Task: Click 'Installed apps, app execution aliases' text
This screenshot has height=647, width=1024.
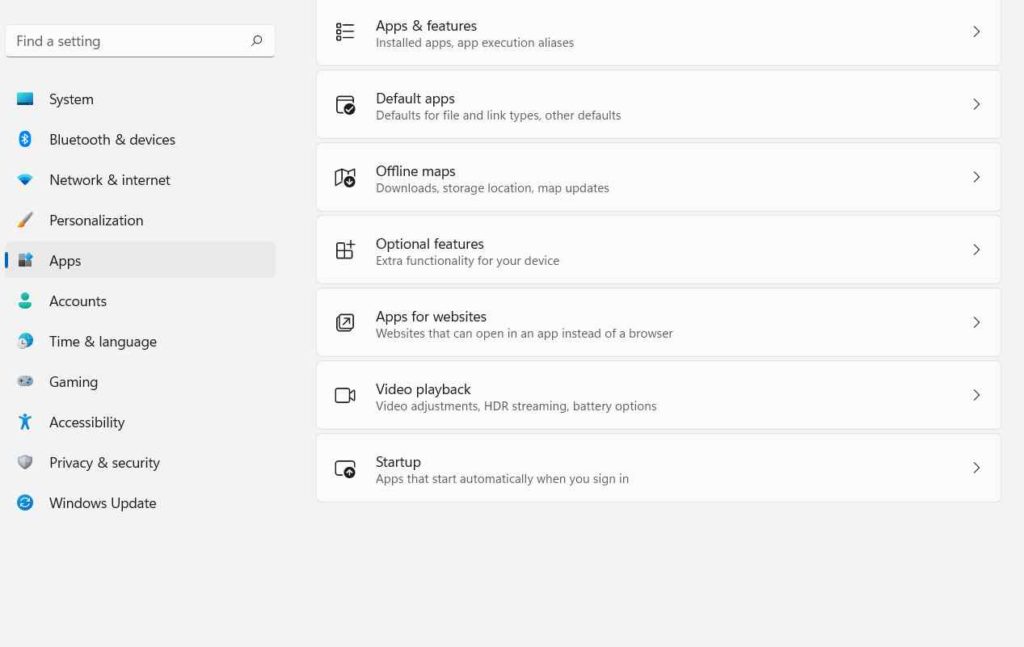Action: 475,42
